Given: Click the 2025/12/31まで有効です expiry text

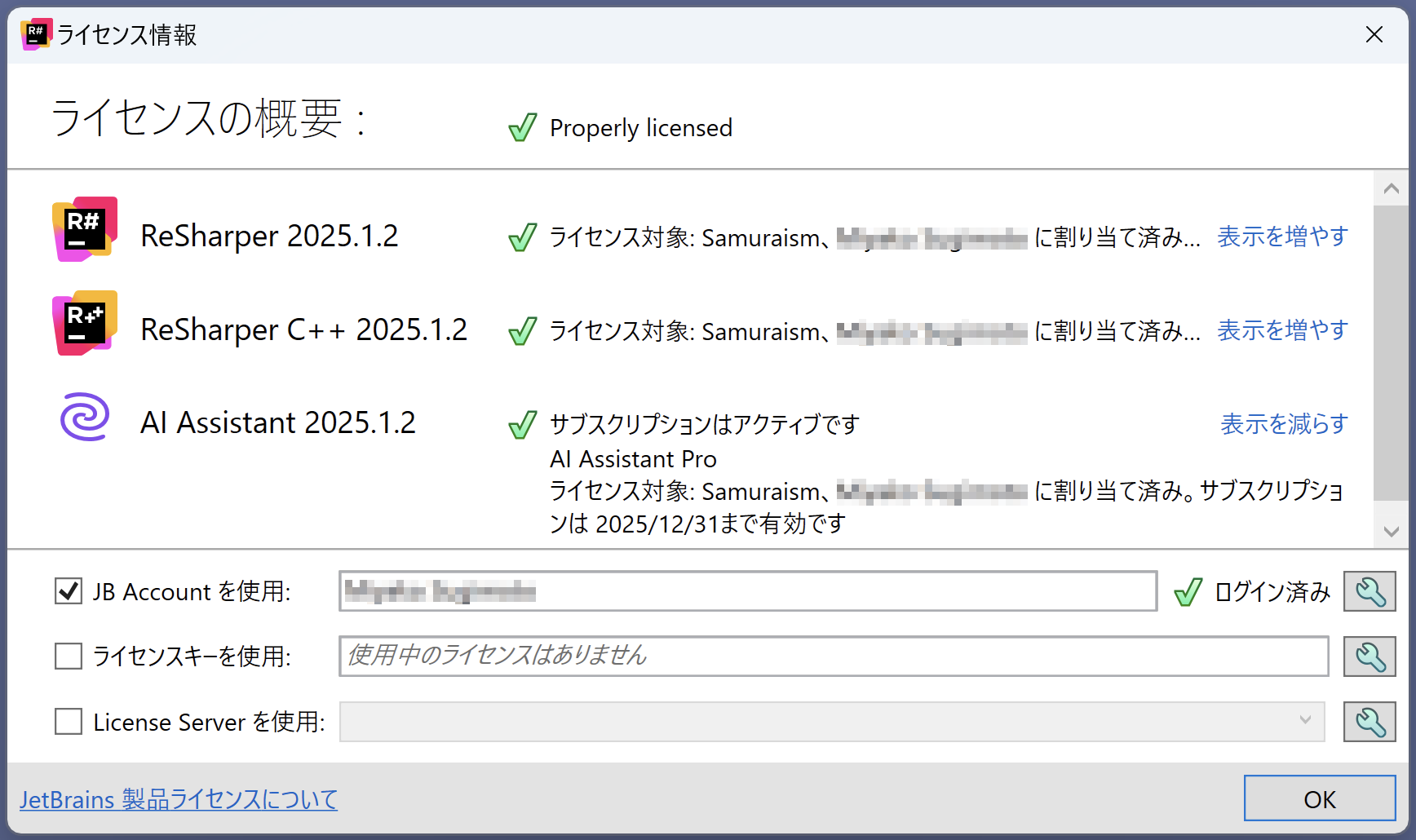Looking at the screenshot, I should (x=721, y=524).
